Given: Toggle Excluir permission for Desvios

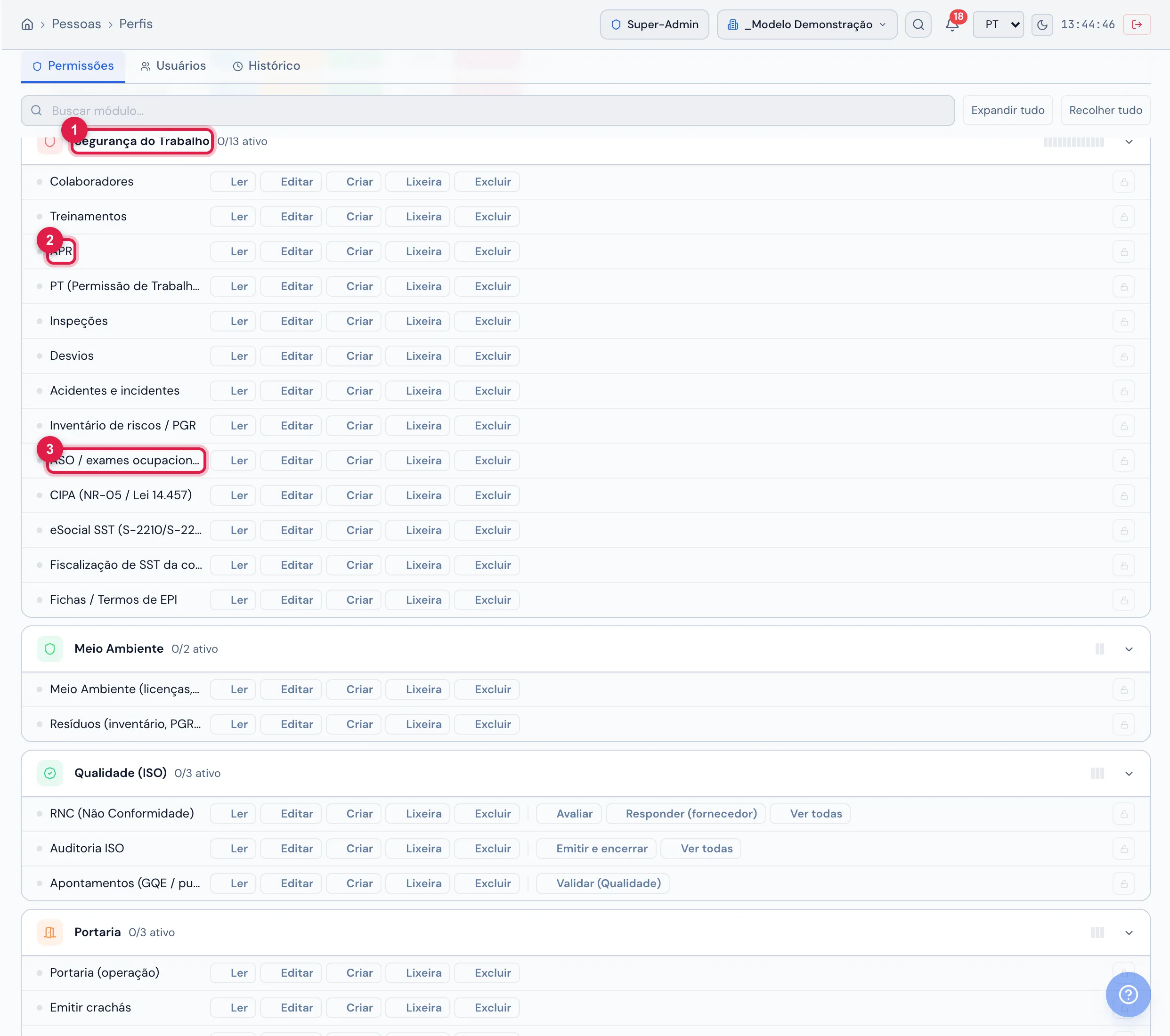Looking at the screenshot, I should [487, 356].
